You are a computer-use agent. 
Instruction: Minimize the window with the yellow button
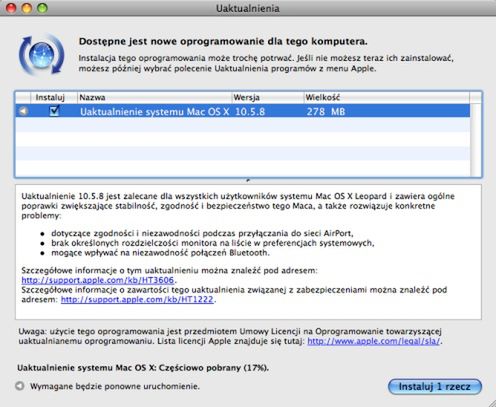click(27, 8)
